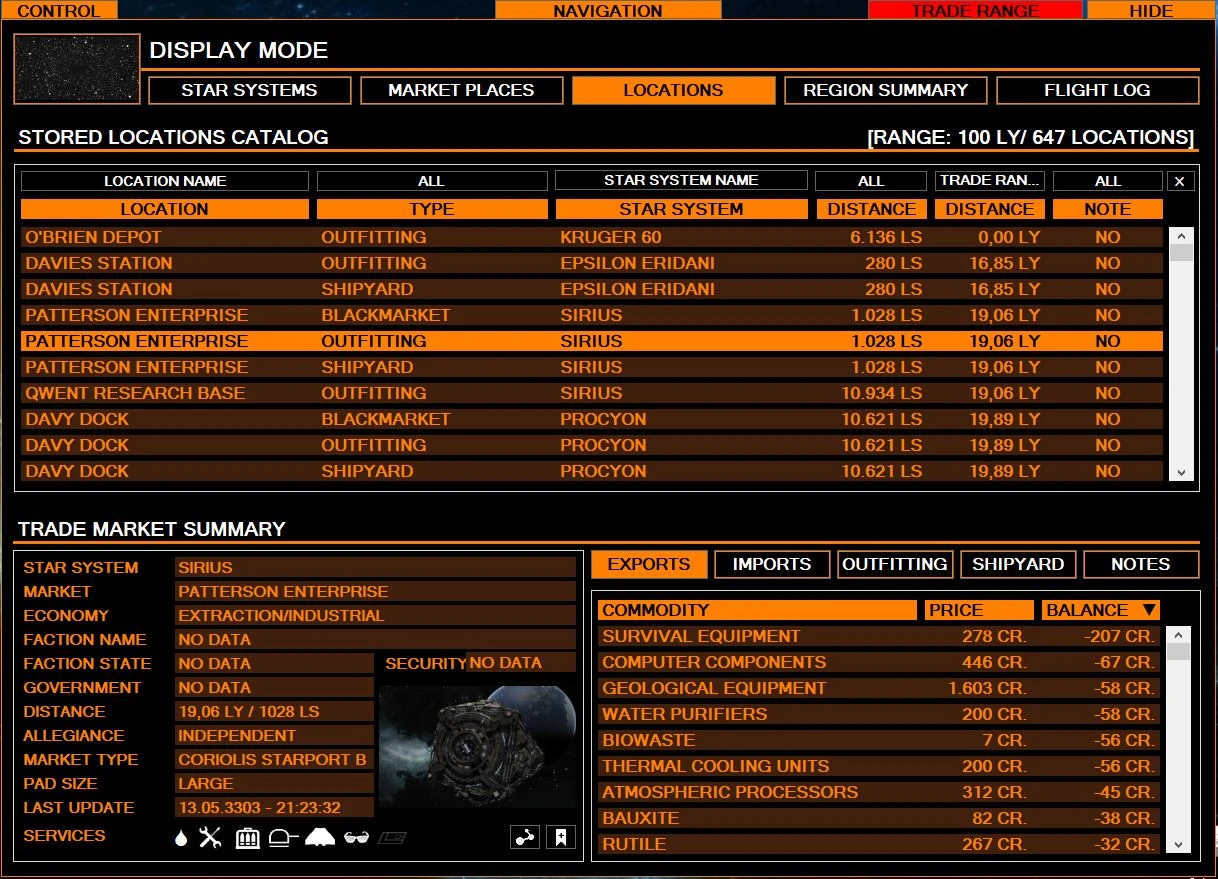Select the COMPUTER COMPONENTS commodity row
The image size is (1218, 879).
point(879,662)
